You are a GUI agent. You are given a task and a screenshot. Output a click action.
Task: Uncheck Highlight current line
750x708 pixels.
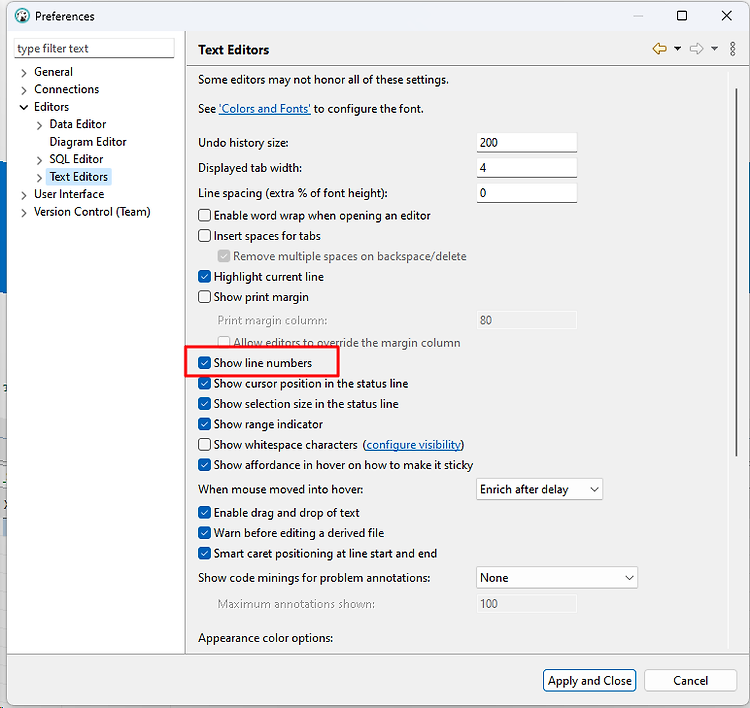point(204,277)
